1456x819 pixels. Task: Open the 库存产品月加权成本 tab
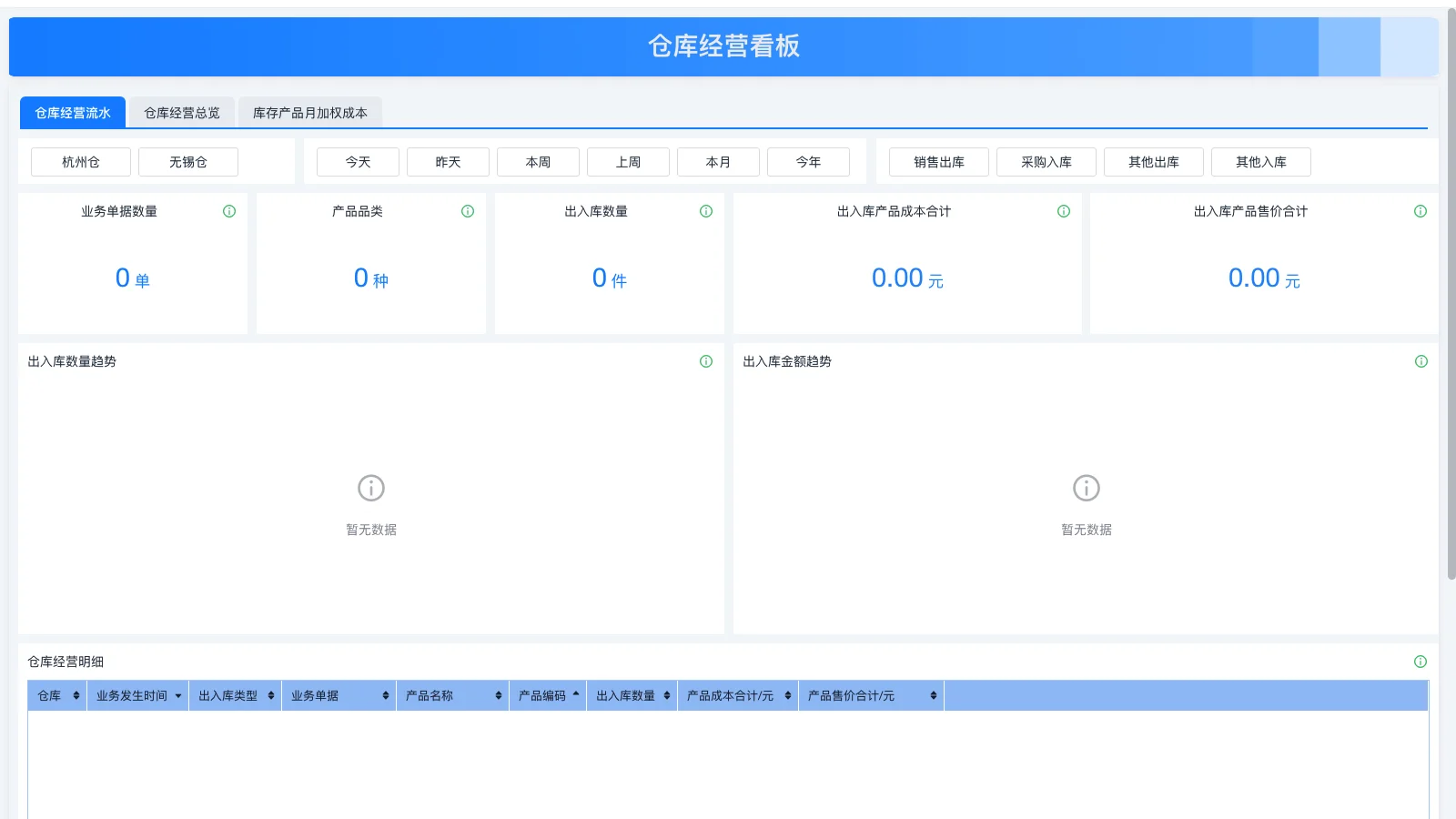tap(309, 113)
